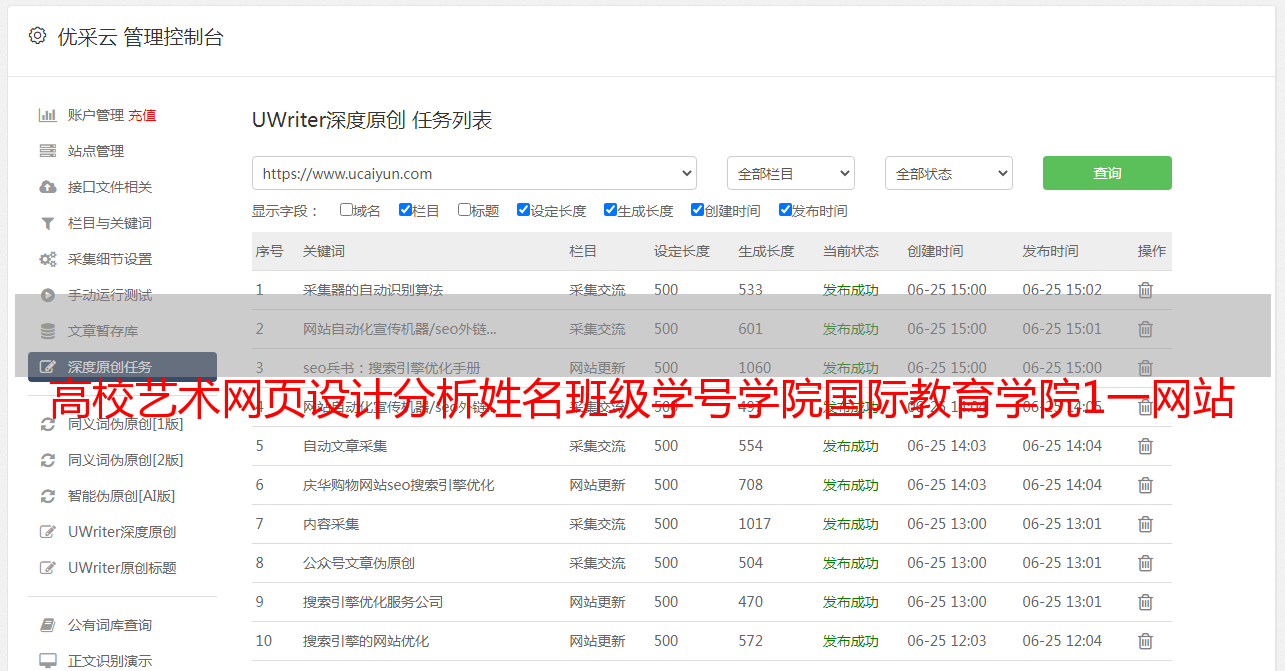Click the green 查询 button
The width and height of the screenshot is (1285, 671).
1106,173
